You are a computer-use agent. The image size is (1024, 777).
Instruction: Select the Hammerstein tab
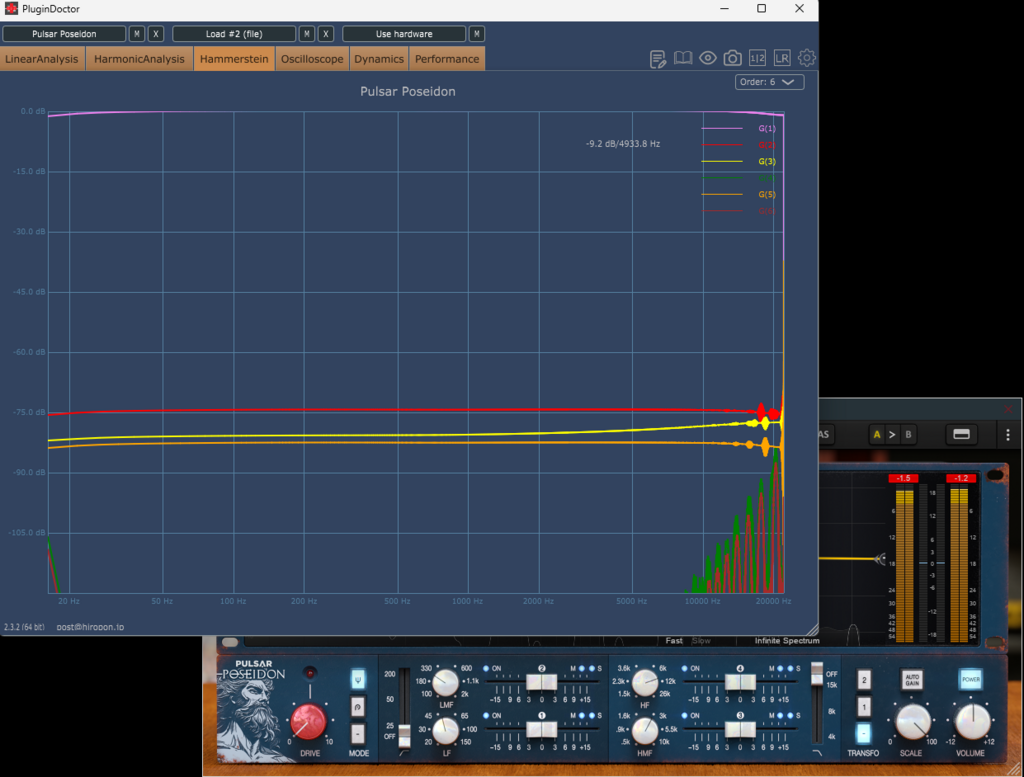(x=234, y=59)
